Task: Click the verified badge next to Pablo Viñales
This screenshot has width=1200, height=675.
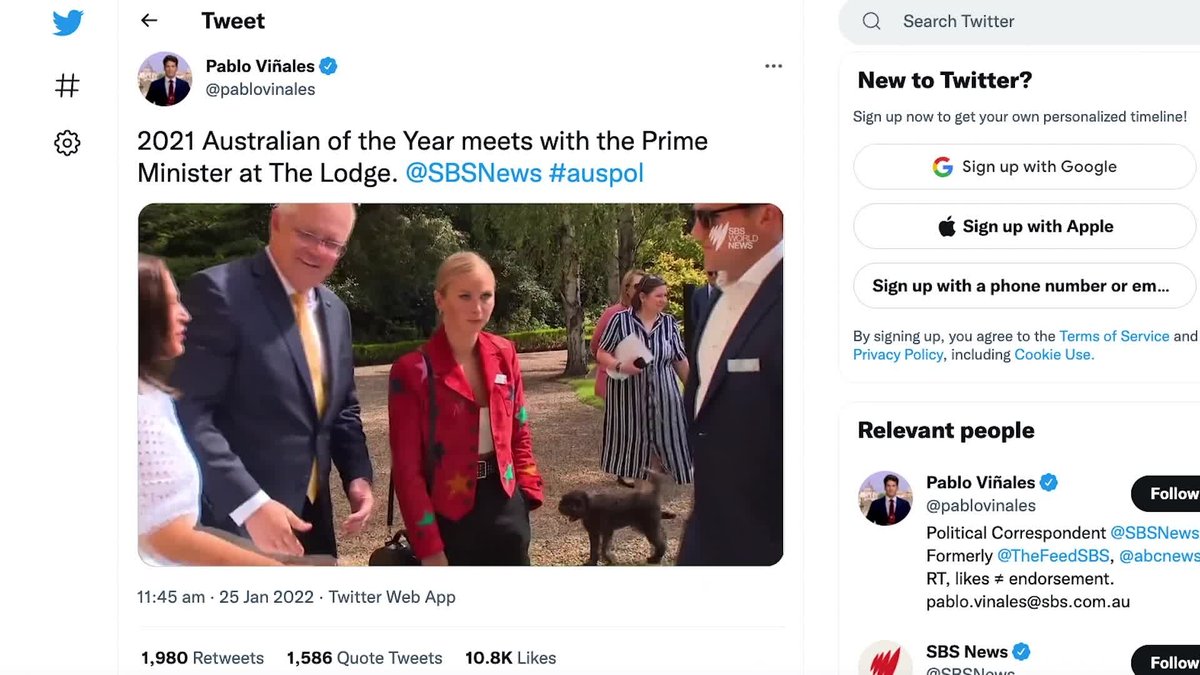Action: pyautogui.click(x=328, y=65)
